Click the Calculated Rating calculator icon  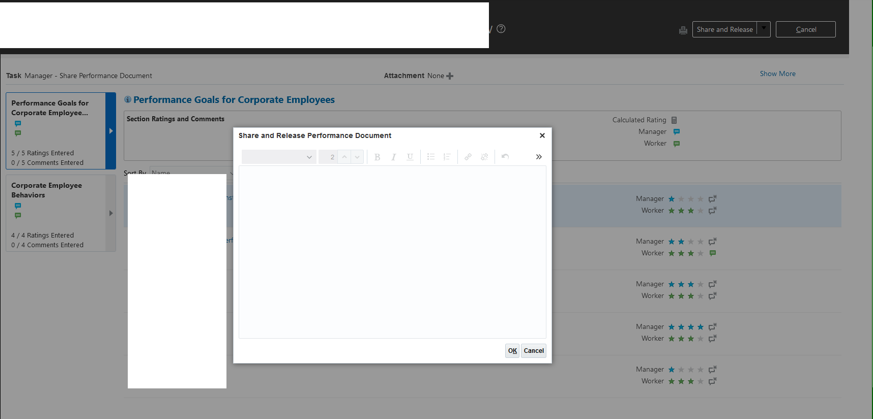(x=674, y=120)
